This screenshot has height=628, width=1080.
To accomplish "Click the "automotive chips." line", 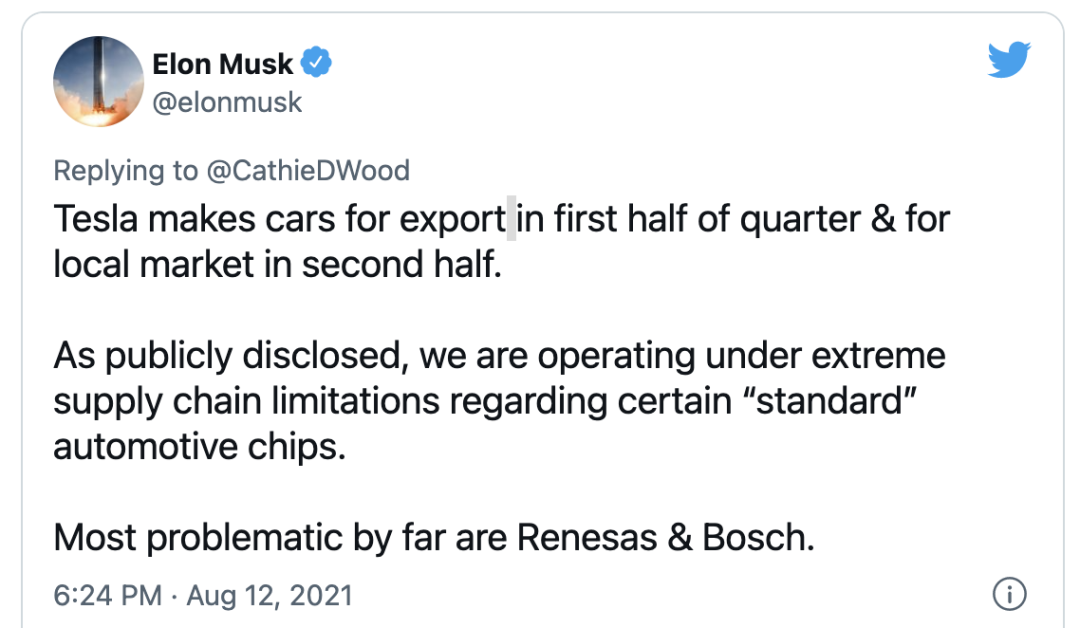I will click(x=199, y=446).
